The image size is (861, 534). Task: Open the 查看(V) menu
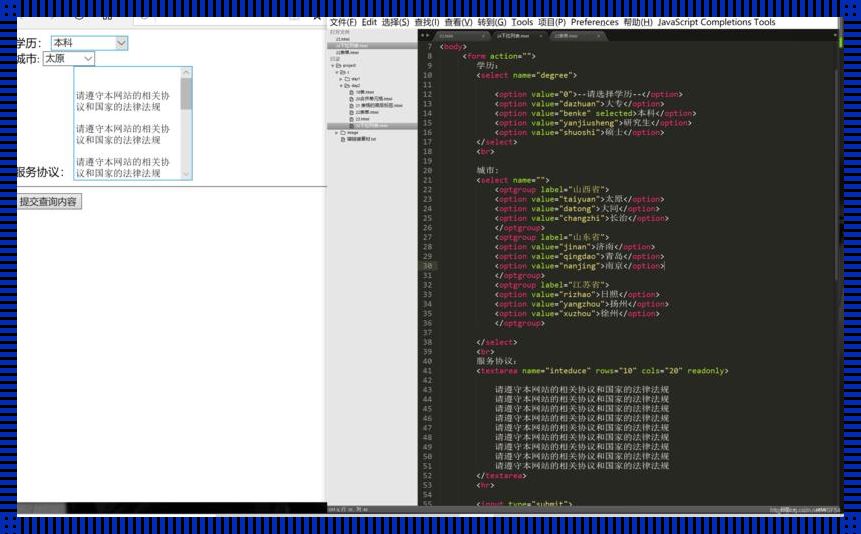pos(458,22)
